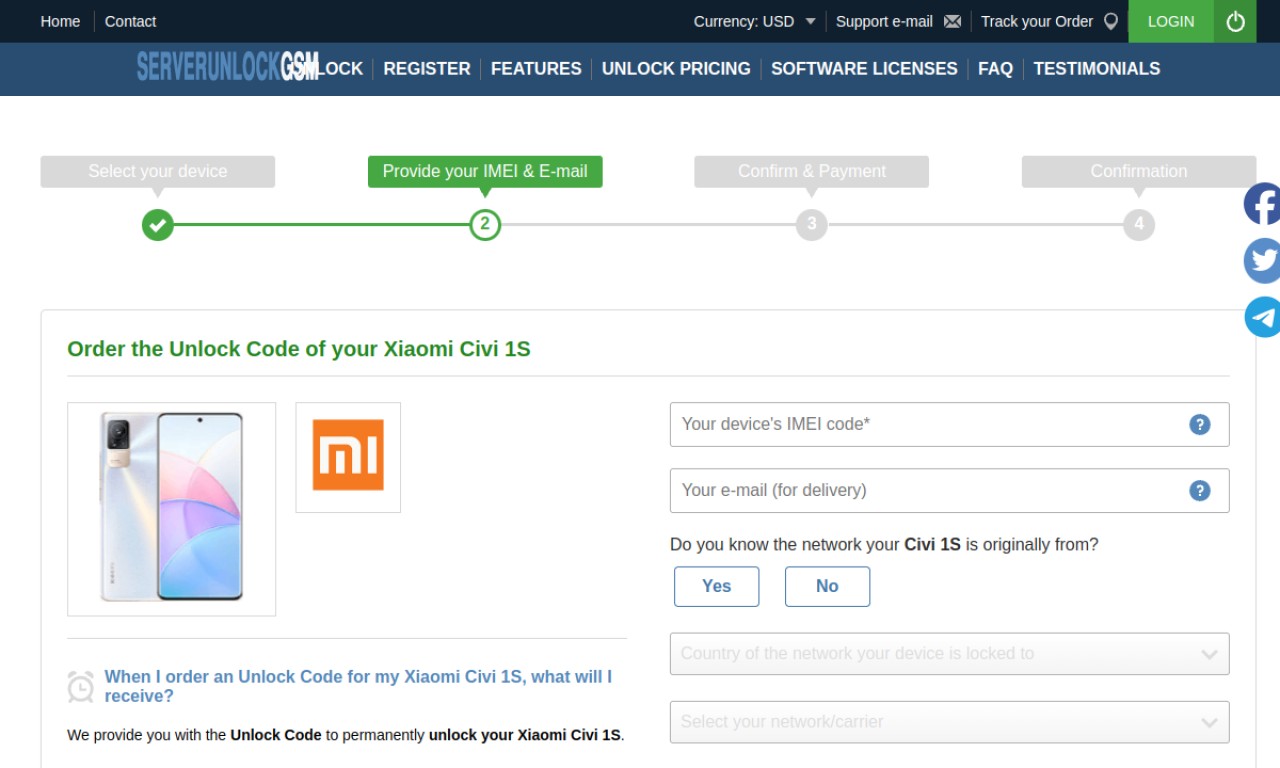The image size is (1280, 768).
Task: Focus the e-mail for delivery field
Action: click(949, 490)
